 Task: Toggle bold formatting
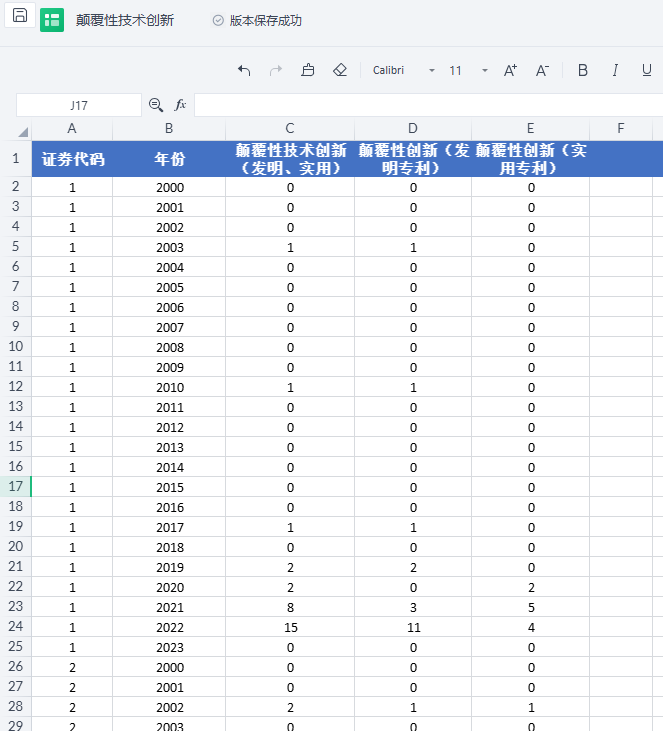coord(582,70)
